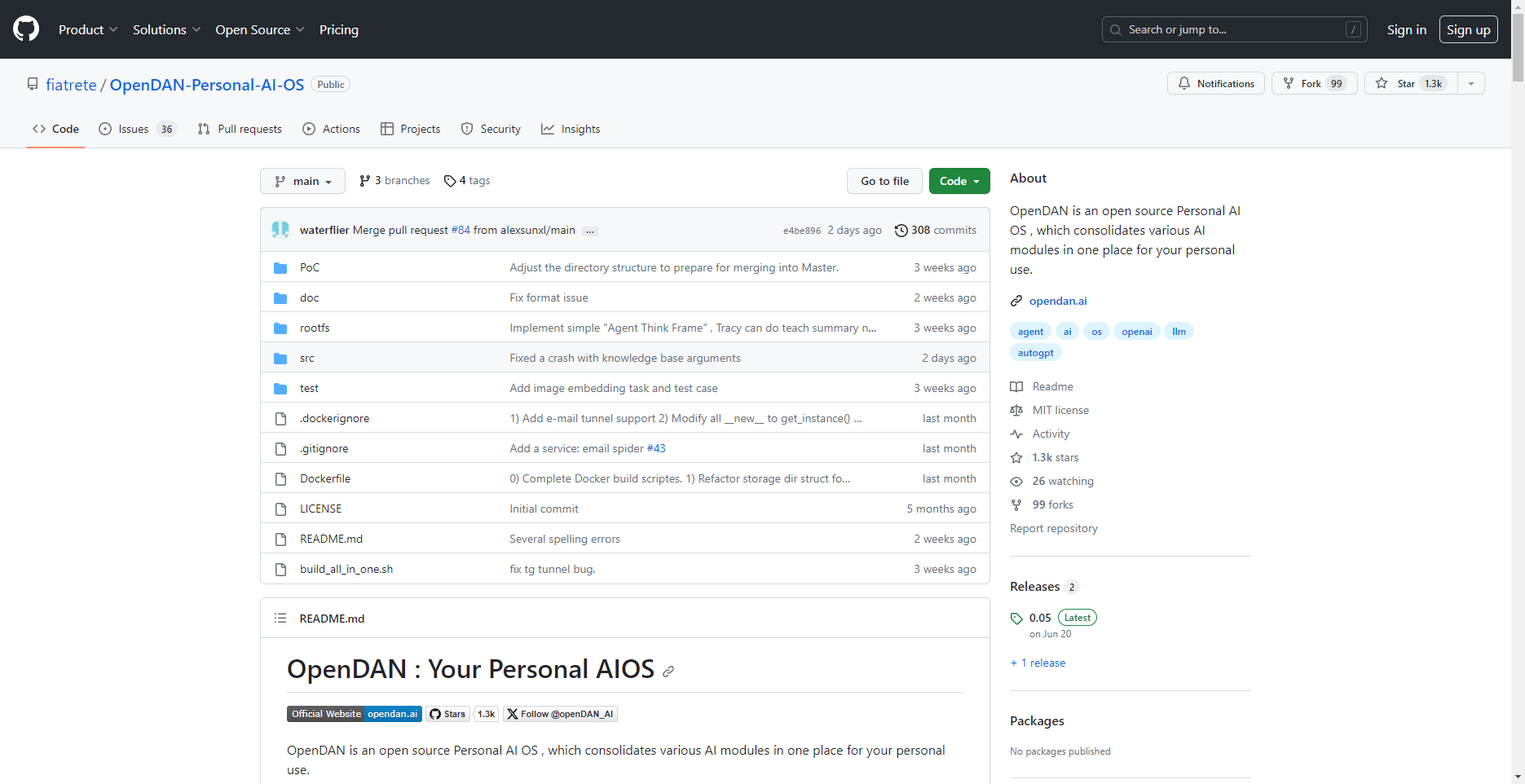Click commit hash e4be896
1525x784 pixels.
pyautogui.click(x=802, y=231)
